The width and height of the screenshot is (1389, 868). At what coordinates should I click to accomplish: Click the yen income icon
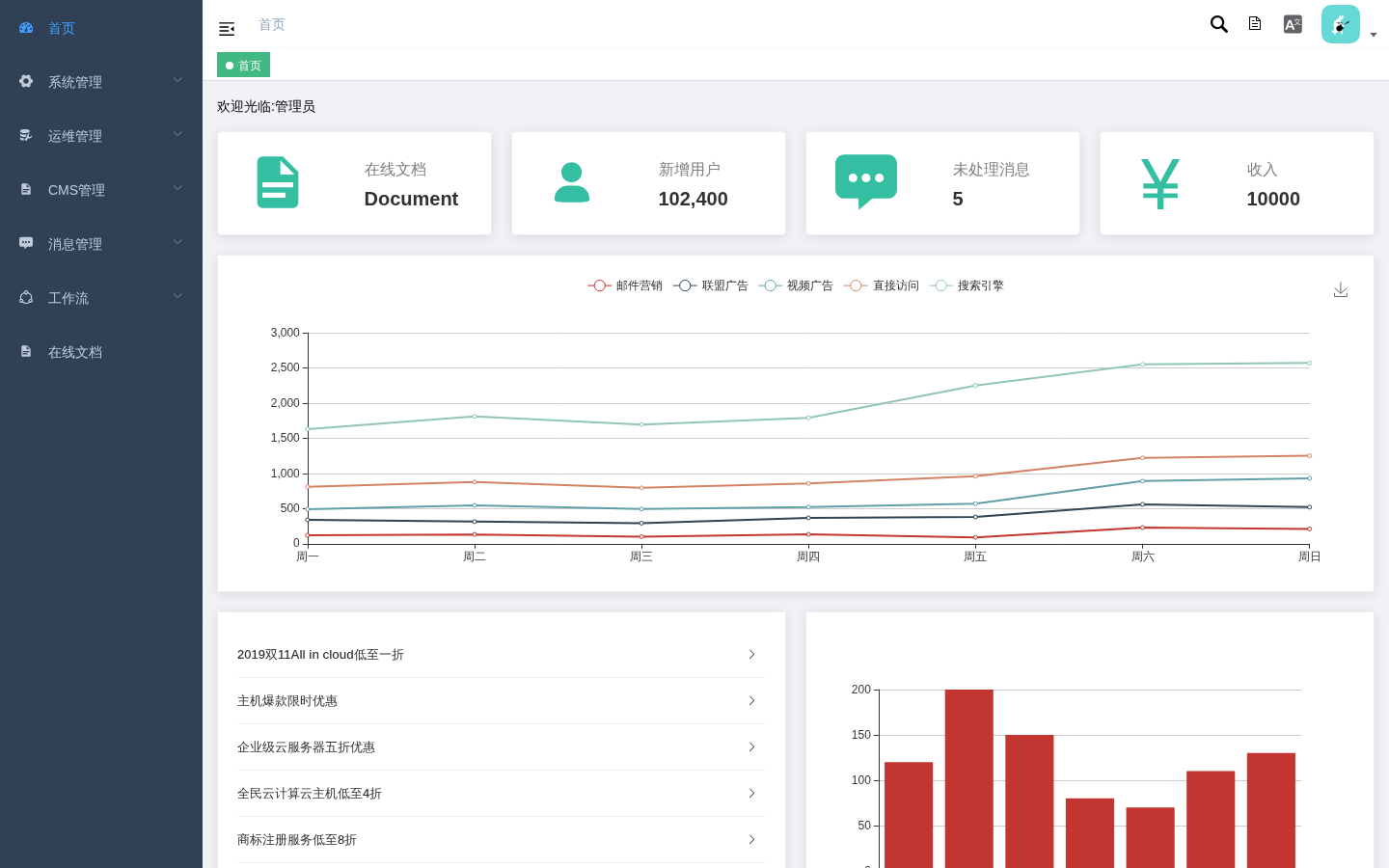(1160, 183)
